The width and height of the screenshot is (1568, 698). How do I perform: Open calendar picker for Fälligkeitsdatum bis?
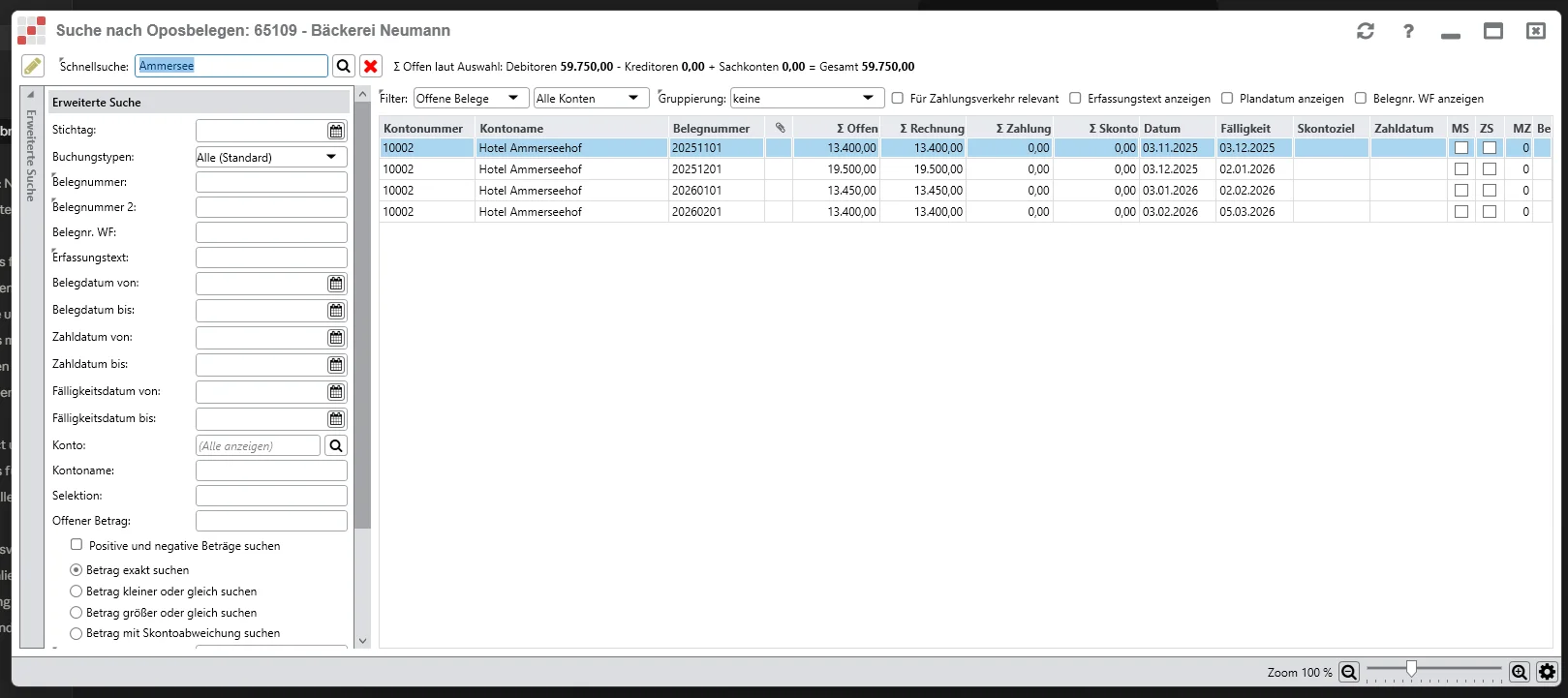pyautogui.click(x=335, y=419)
